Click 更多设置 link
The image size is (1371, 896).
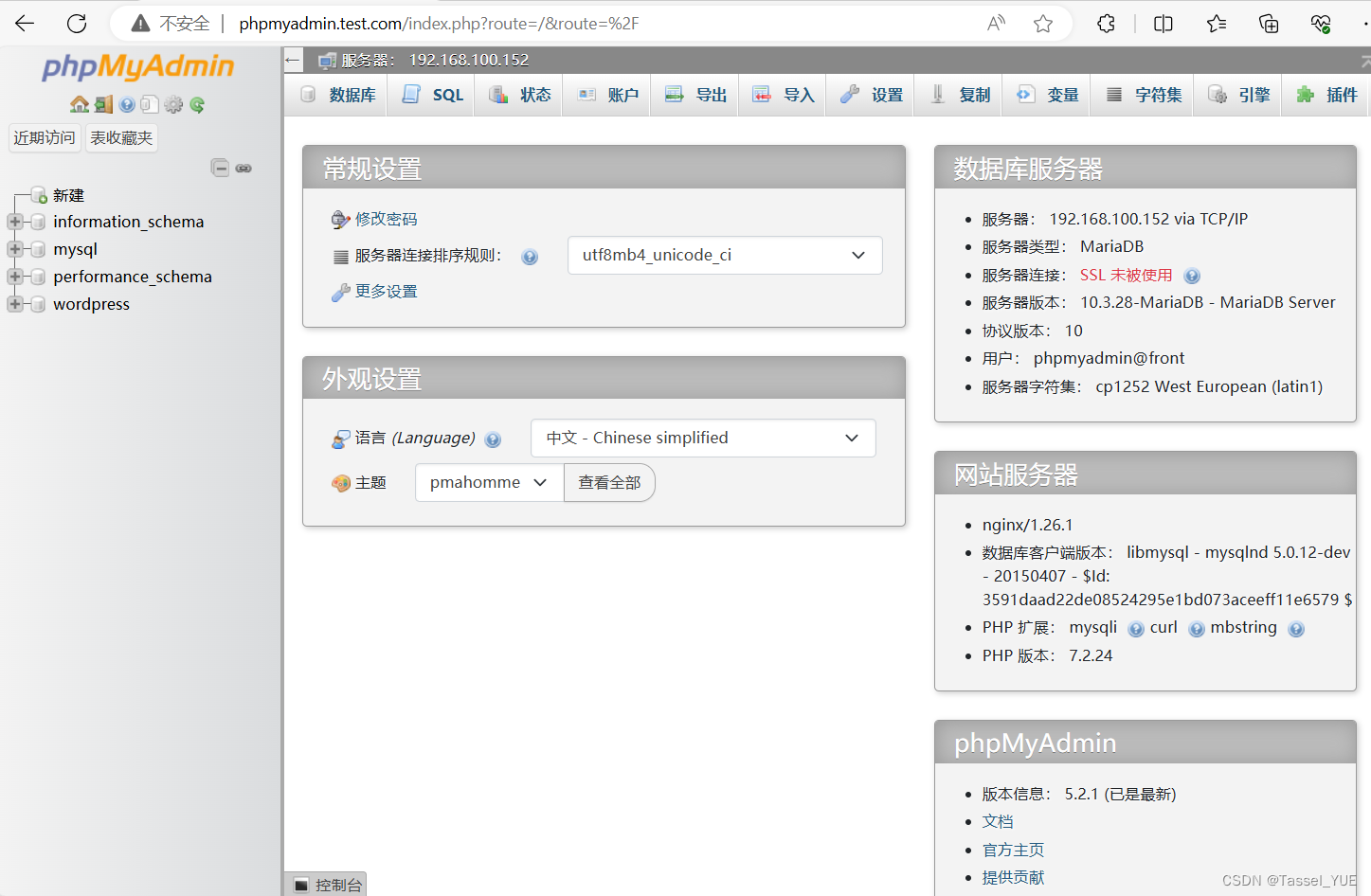(x=386, y=292)
